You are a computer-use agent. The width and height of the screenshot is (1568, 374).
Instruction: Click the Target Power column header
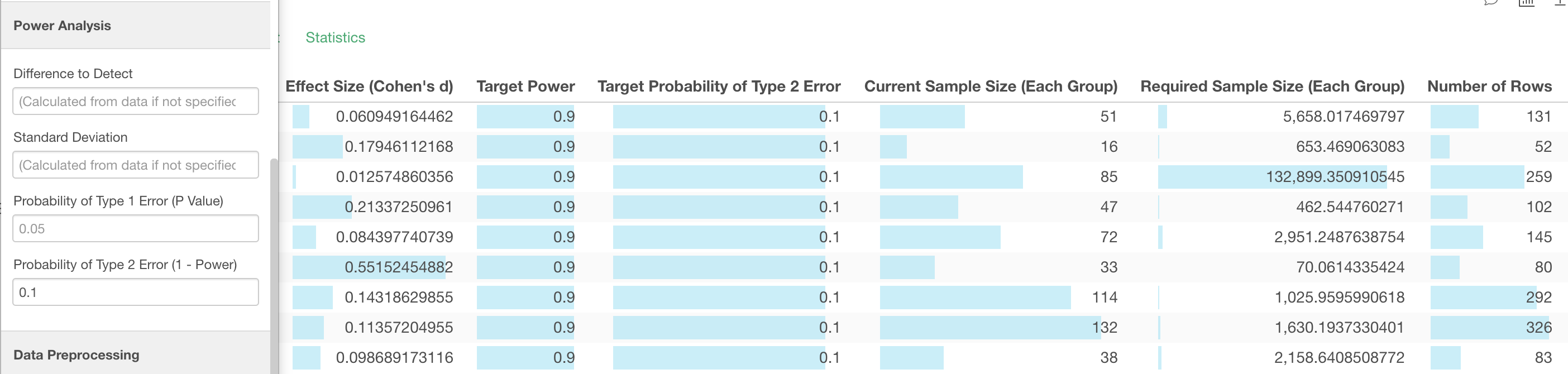click(x=525, y=87)
